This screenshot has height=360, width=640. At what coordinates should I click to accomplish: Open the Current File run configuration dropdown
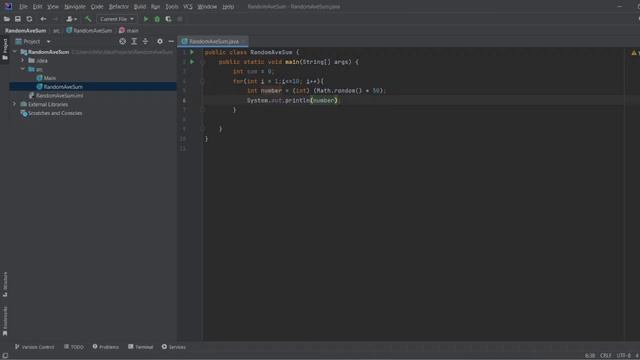pos(117,19)
